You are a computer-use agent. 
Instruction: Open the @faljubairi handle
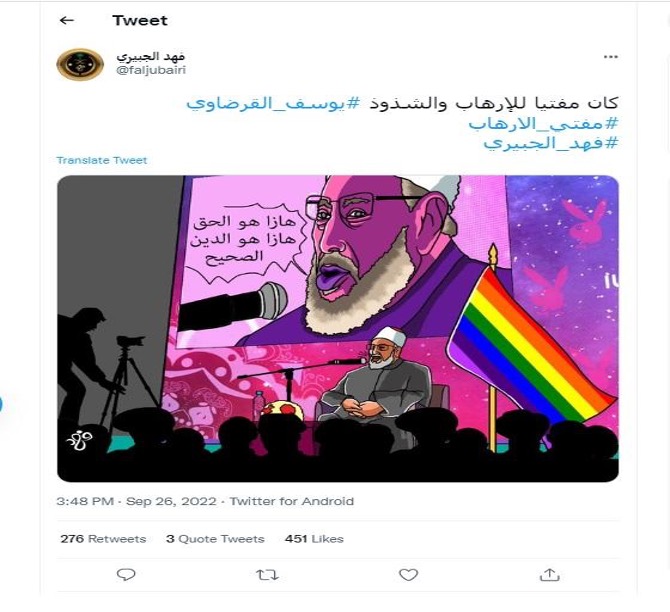point(151,70)
